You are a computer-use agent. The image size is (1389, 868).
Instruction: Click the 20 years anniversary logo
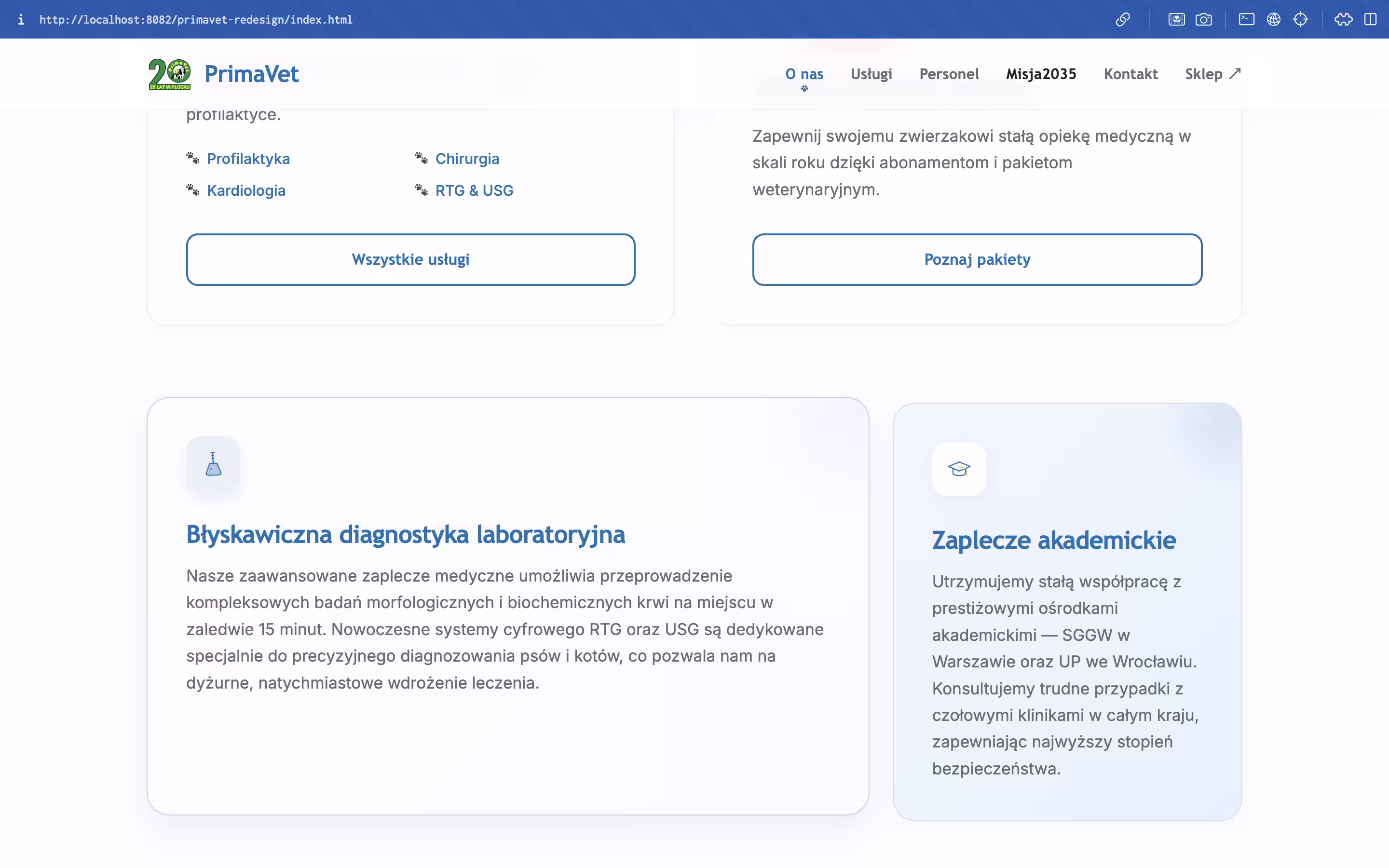[169, 74]
